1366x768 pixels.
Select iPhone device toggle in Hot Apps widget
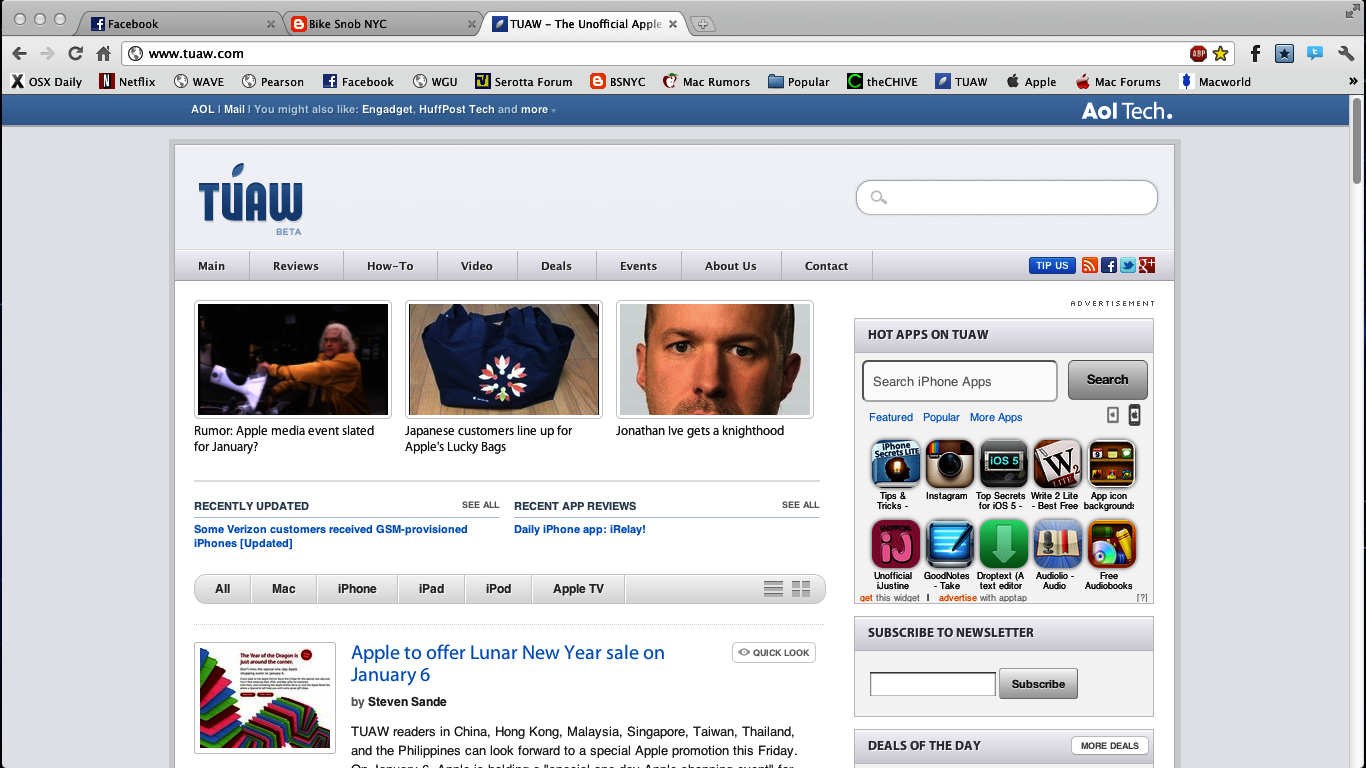pos(1112,415)
